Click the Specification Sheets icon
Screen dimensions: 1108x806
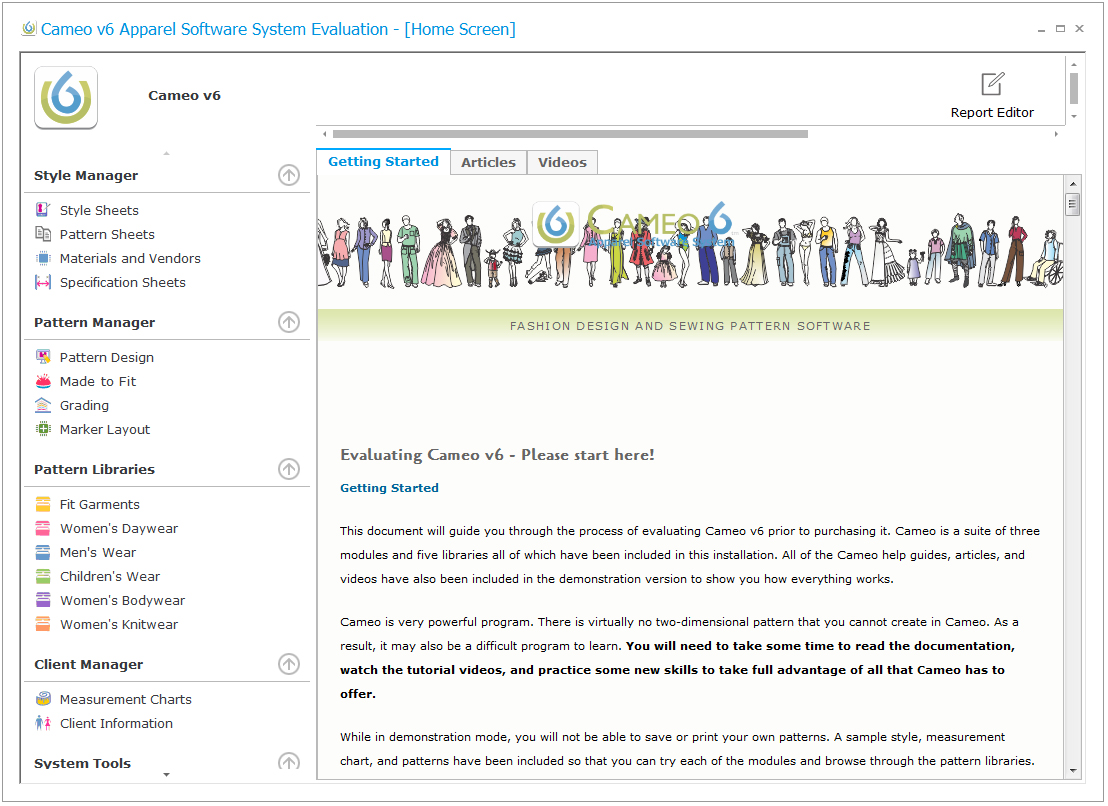[x=43, y=282]
